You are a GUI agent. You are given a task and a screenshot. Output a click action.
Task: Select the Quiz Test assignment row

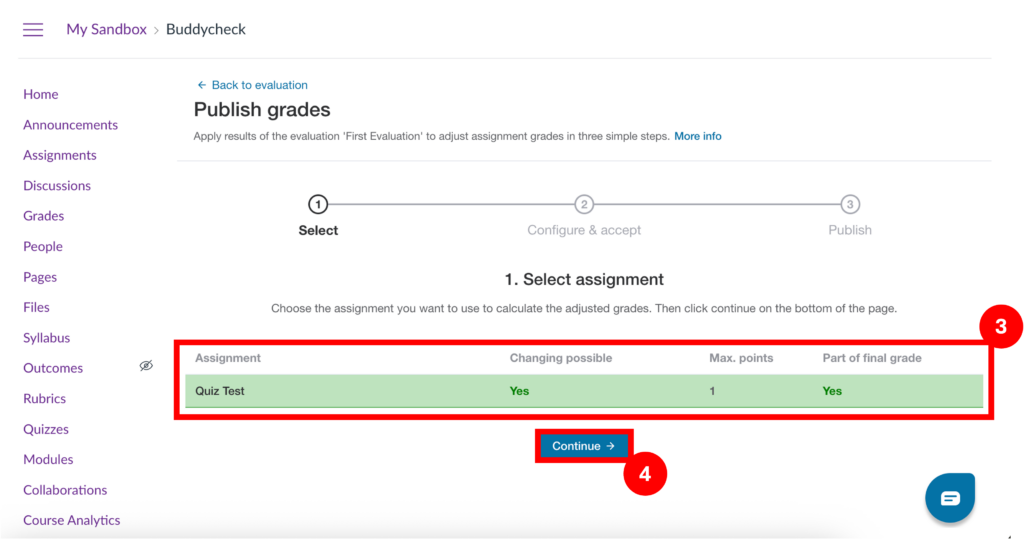coord(584,391)
